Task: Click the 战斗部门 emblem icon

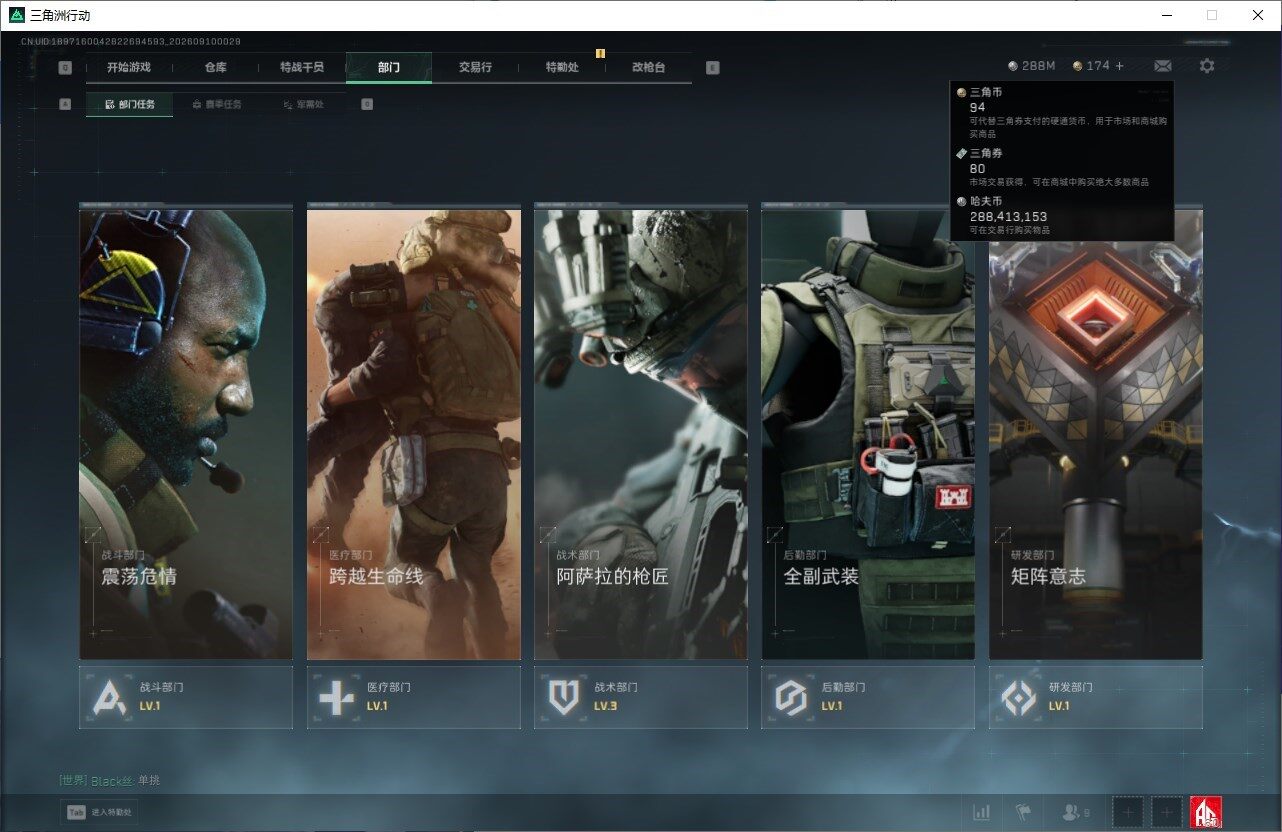Action: tap(110, 697)
